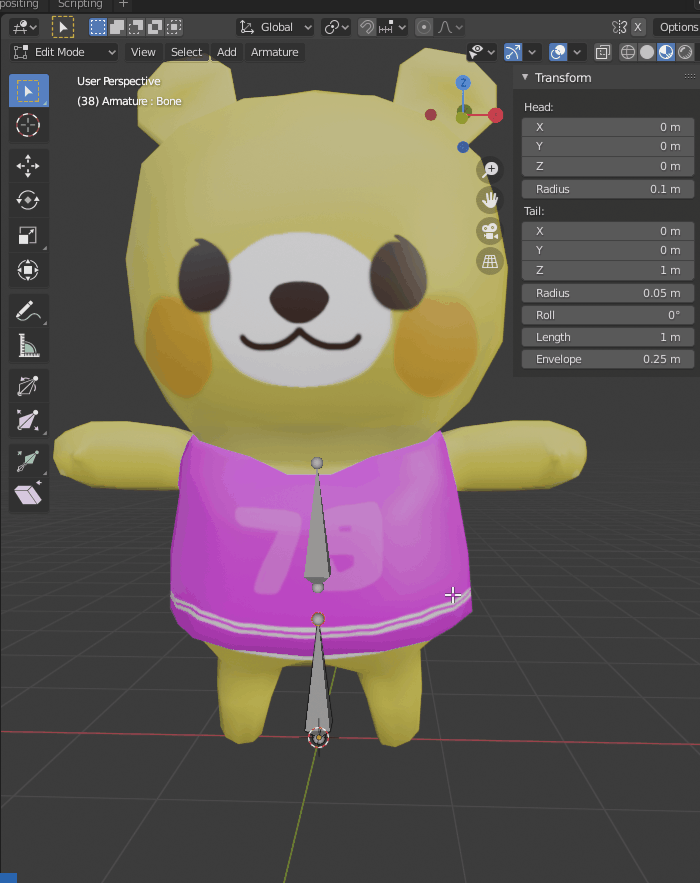Adjust the Envelope 0.25 m field
Viewport: 700px width, 883px height.
click(x=608, y=359)
